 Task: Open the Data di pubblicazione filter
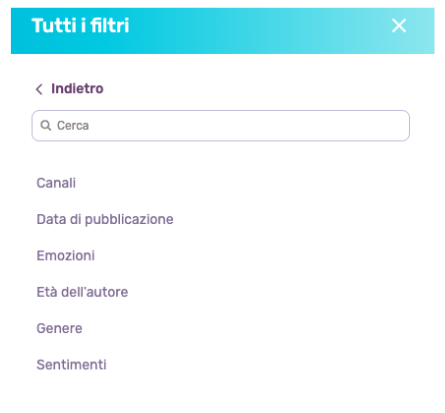[105, 219]
